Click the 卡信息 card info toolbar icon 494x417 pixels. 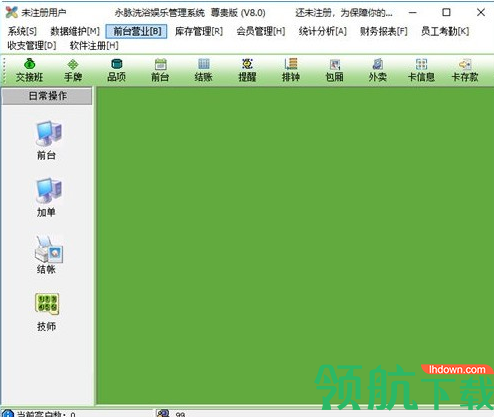(x=421, y=70)
